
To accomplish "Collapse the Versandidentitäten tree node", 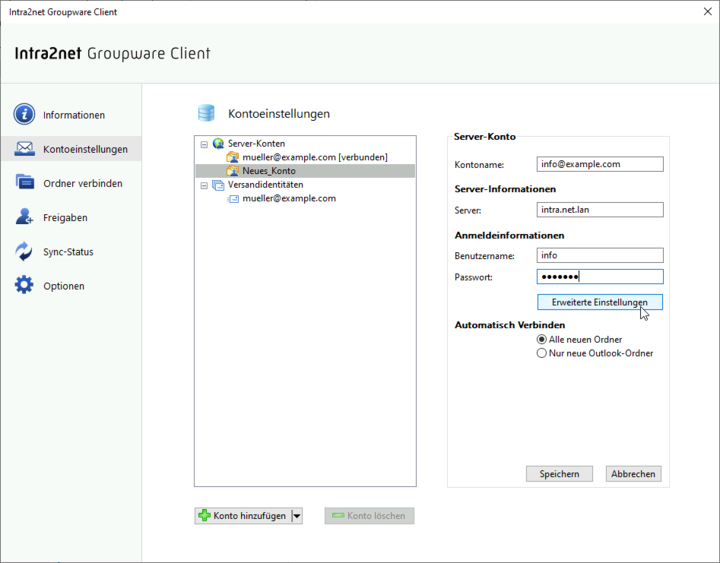I will (x=204, y=186).
